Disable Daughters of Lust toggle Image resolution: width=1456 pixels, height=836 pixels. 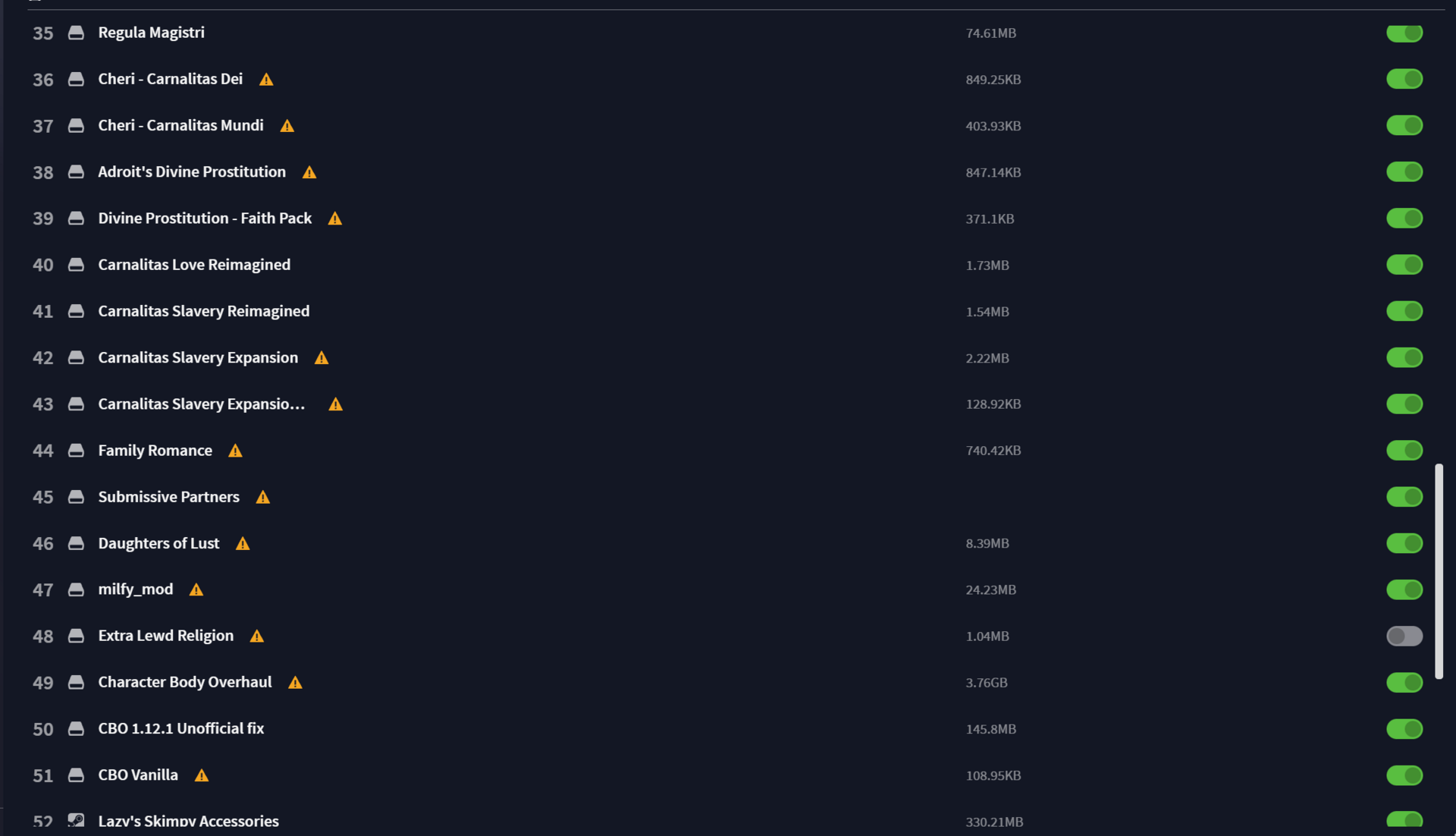(x=1404, y=543)
